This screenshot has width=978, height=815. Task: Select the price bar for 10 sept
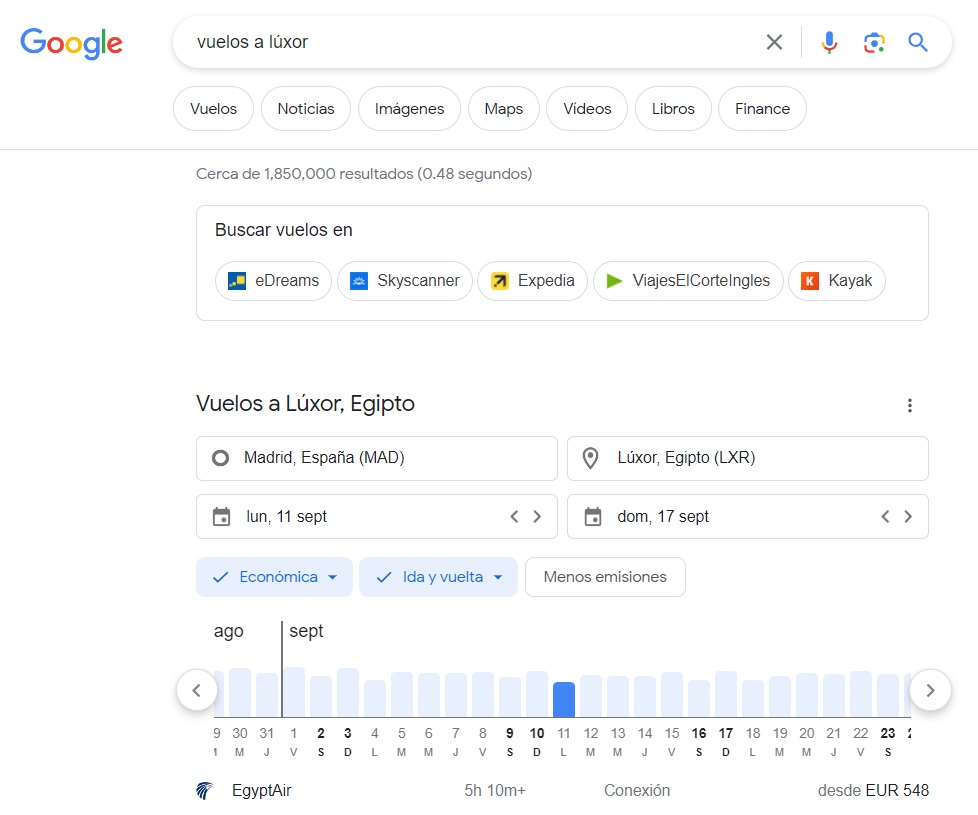pyautogui.click(x=537, y=694)
